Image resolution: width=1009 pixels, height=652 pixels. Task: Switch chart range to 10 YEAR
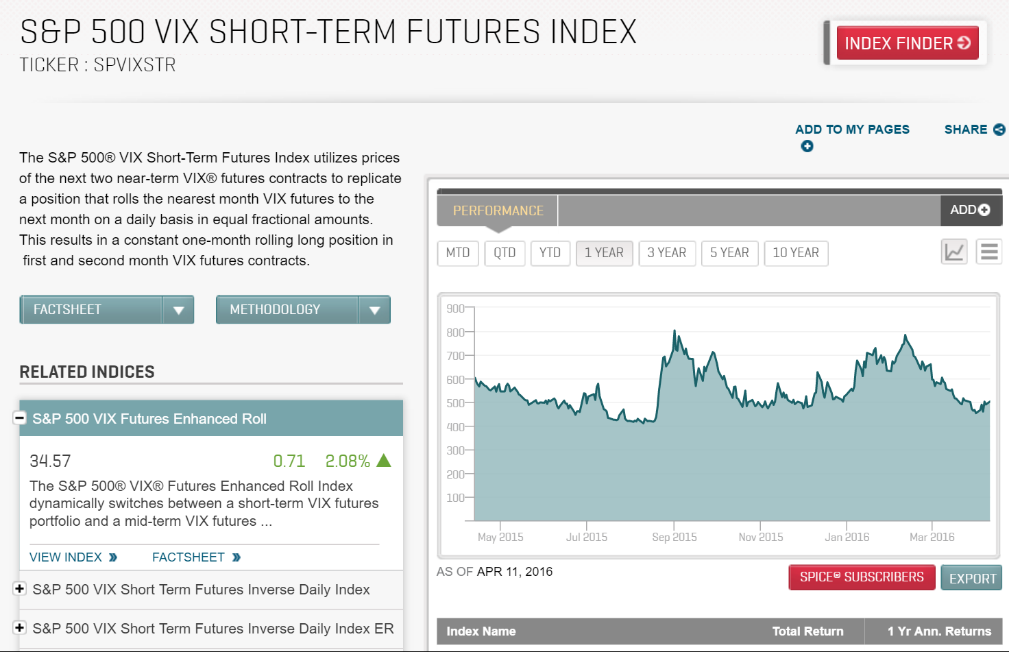(x=796, y=253)
